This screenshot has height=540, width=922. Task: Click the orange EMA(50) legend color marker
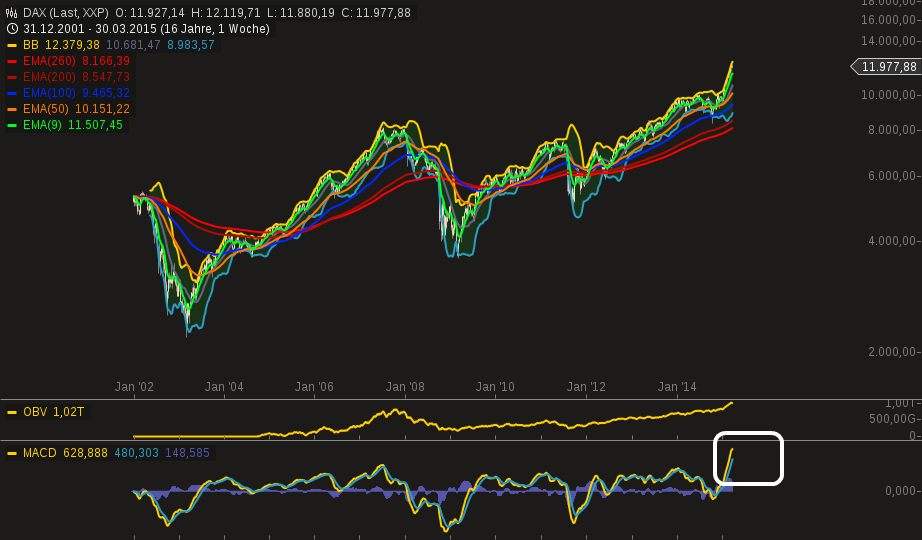coord(12,109)
